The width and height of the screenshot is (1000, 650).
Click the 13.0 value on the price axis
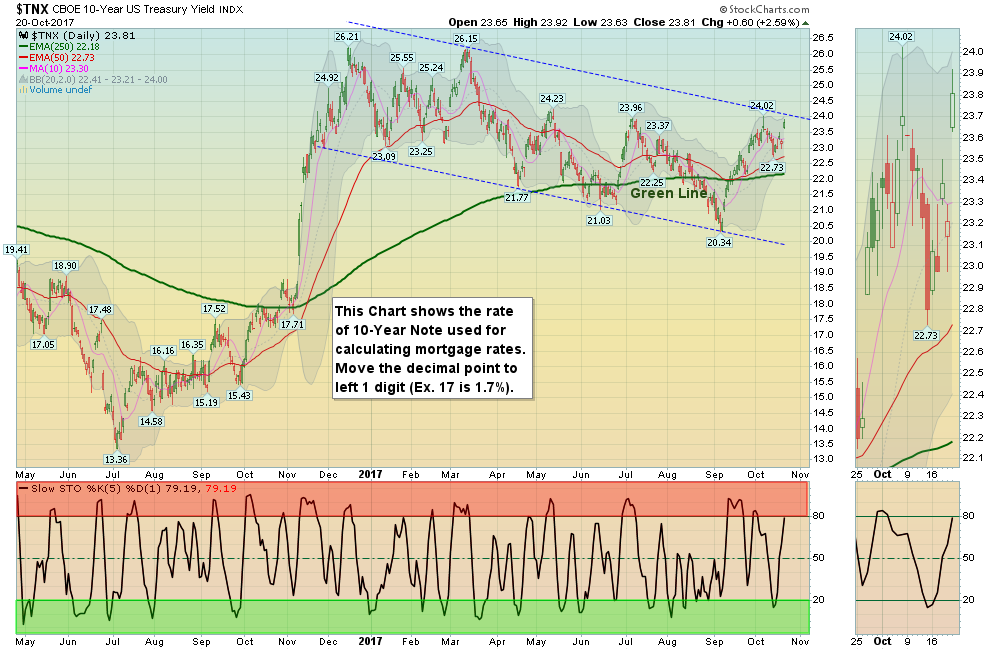click(x=823, y=459)
